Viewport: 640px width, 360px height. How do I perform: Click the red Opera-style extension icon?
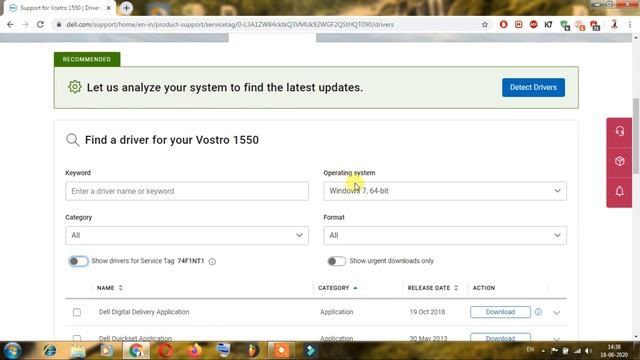click(x=503, y=24)
